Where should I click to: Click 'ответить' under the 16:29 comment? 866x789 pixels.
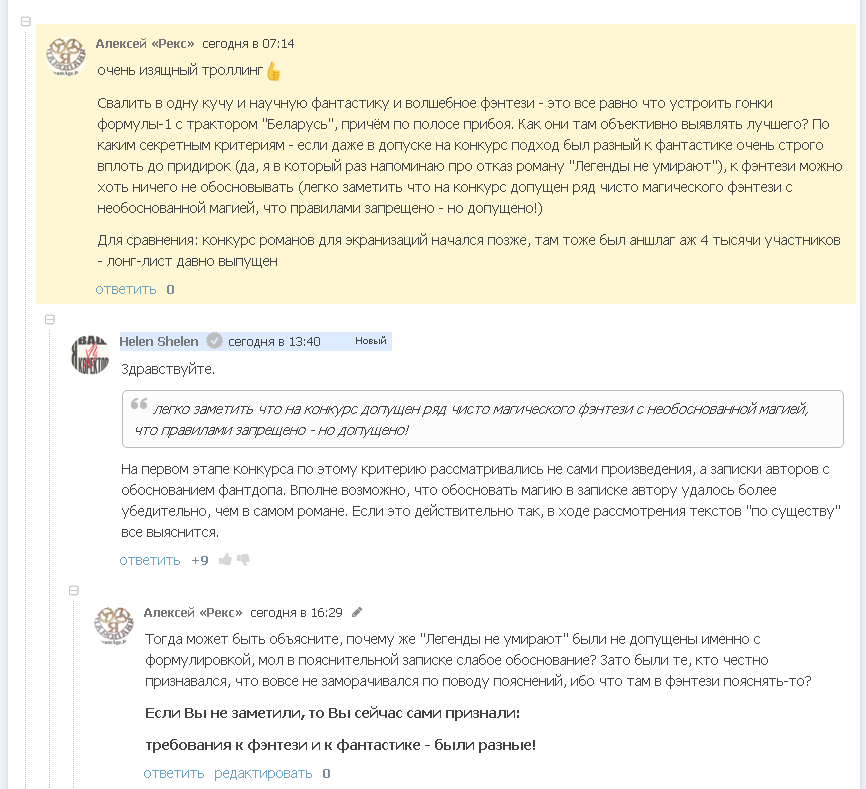pos(174,773)
